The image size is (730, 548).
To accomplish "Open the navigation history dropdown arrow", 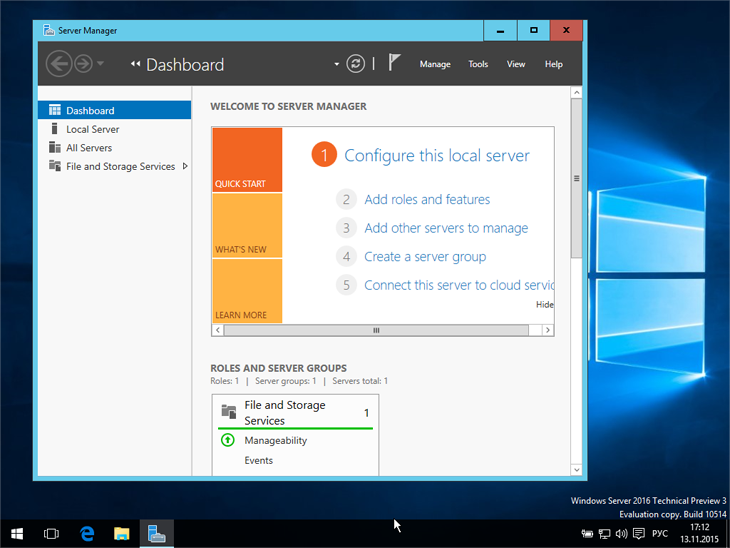I will tap(101, 64).
